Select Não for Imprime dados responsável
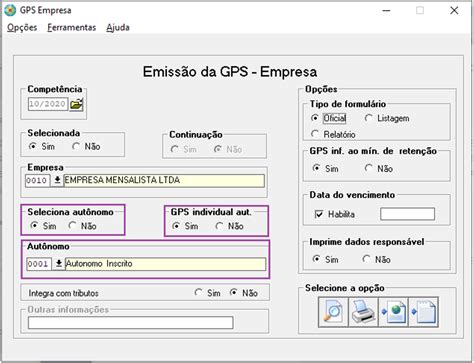This screenshot has height=363, width=474. pyautogui.click(x=377, y=259)
